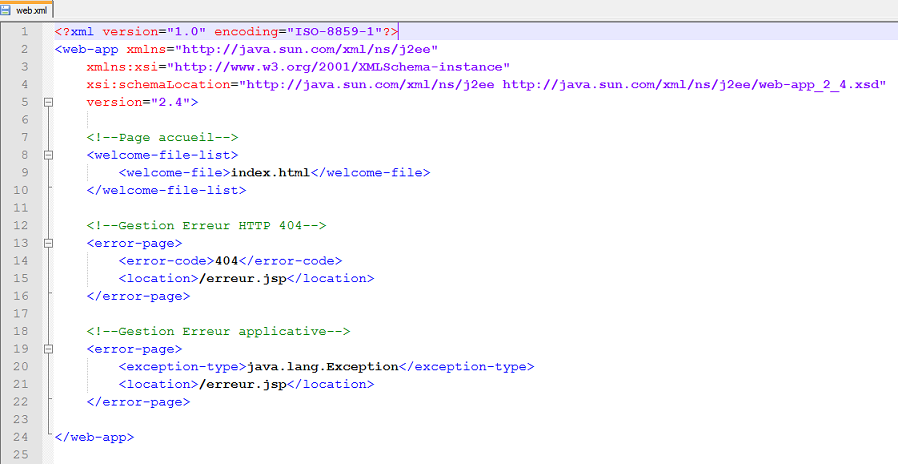Click the Gestion Erreur applicative comment

click(x=218, y=331)
